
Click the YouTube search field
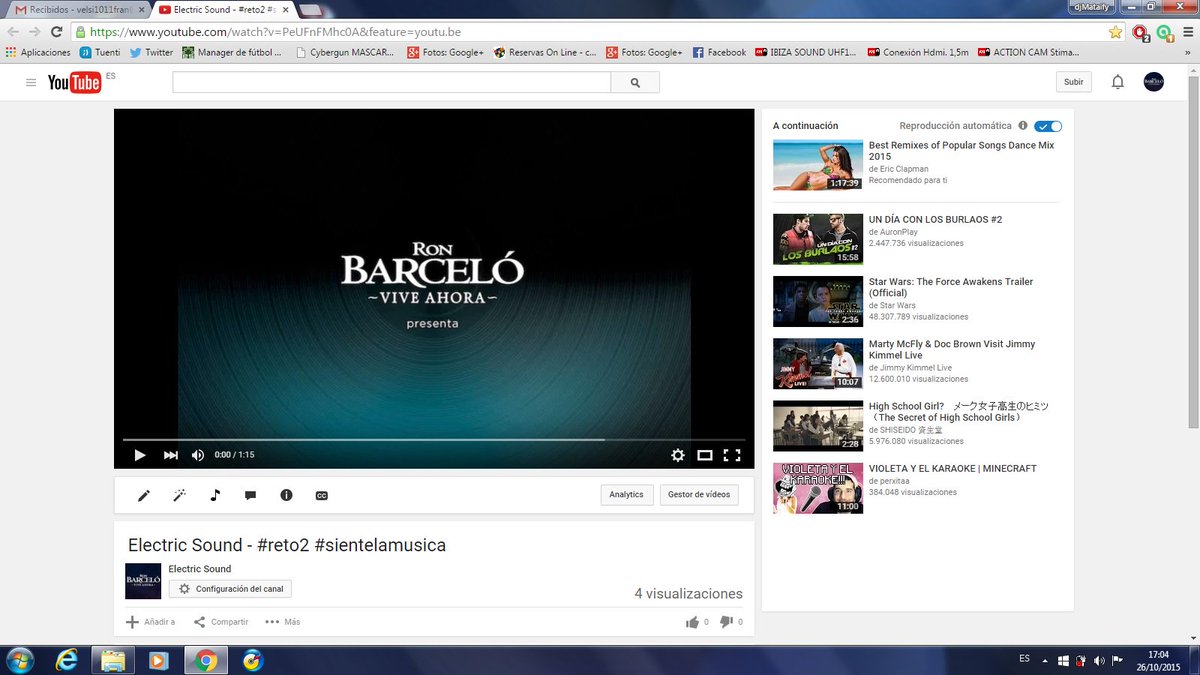pos(392,82)
